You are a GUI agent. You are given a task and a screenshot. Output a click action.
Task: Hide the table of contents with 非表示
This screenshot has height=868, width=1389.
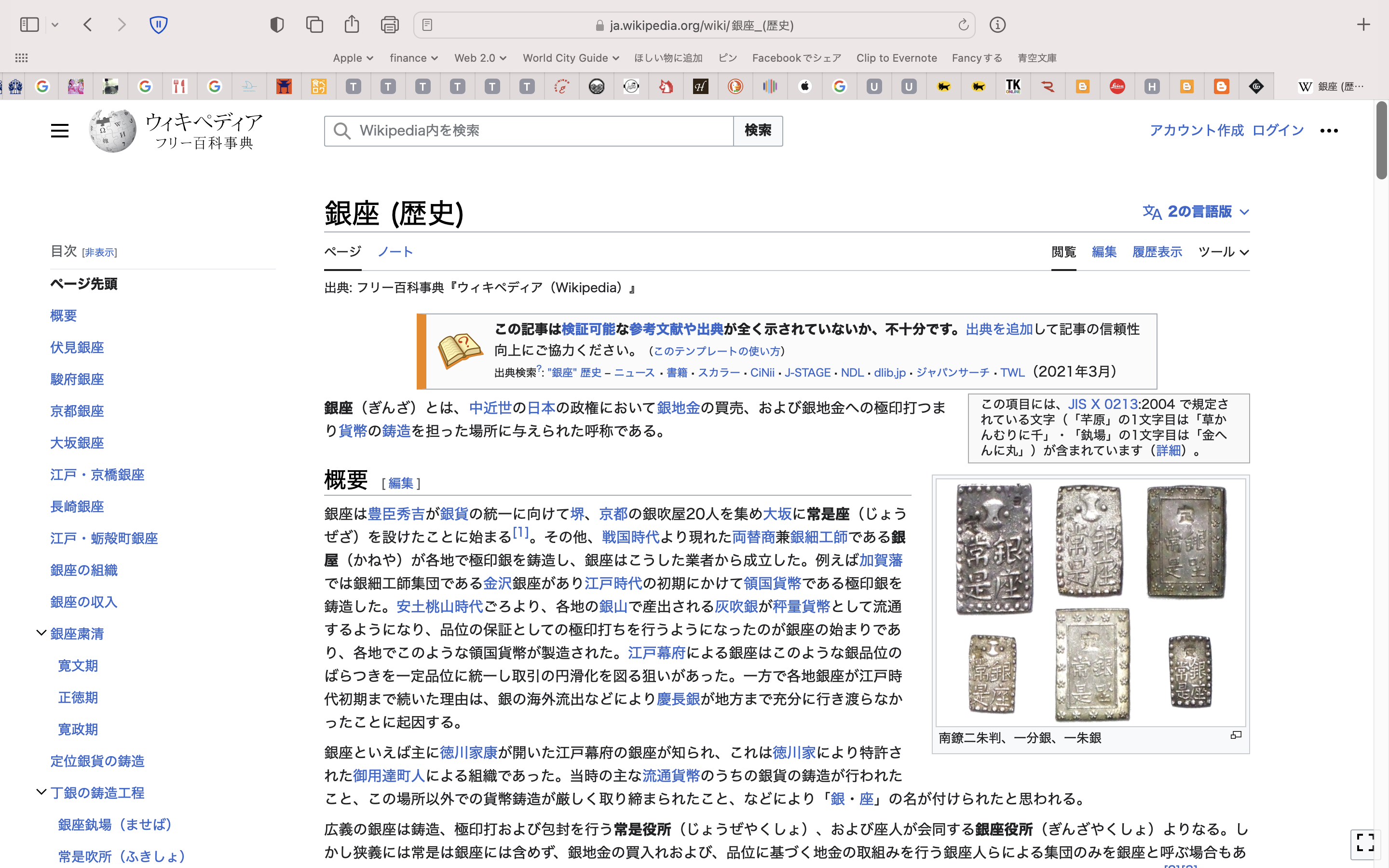click(99, 253)
